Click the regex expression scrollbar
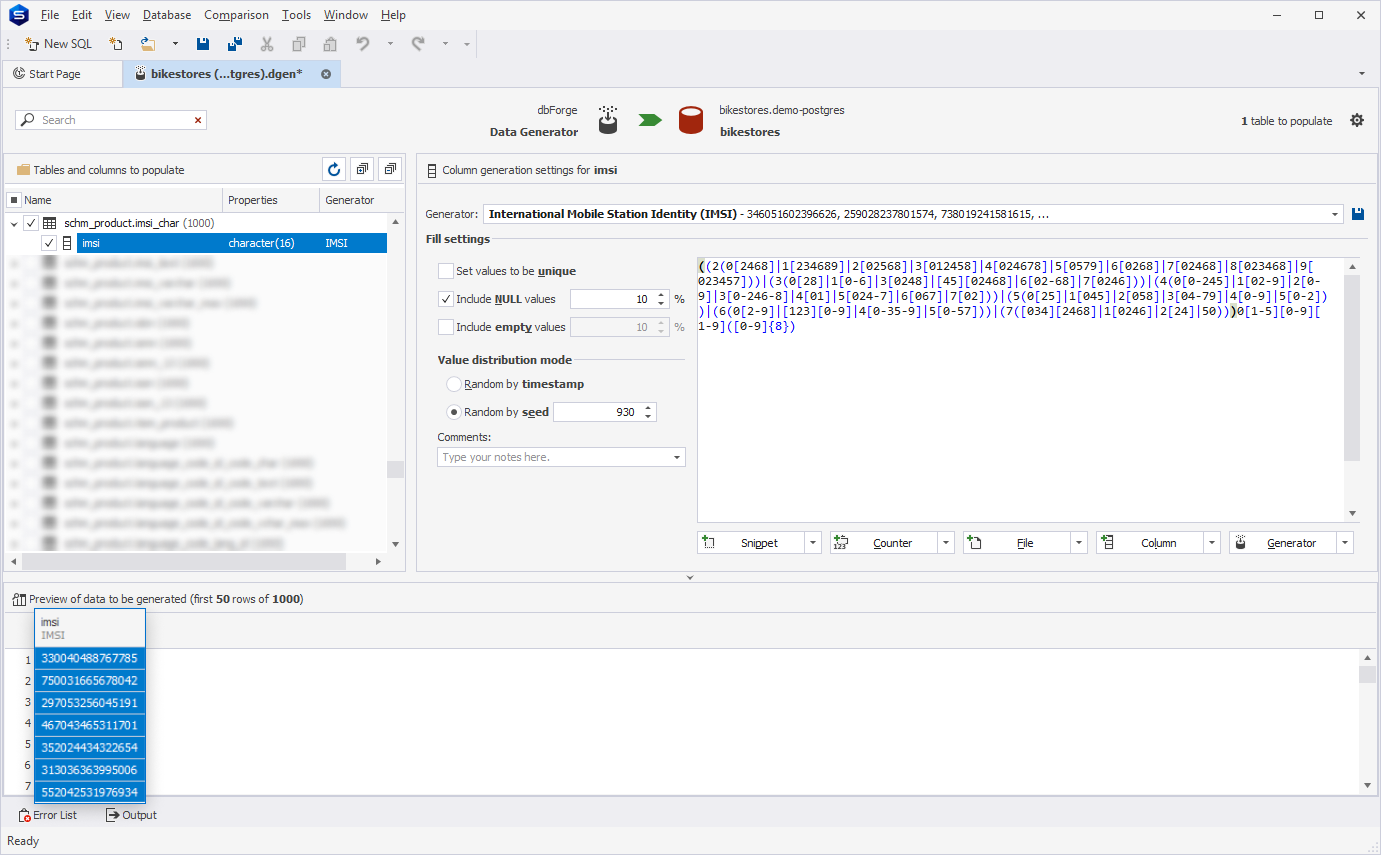1381x855 pixels. (x=1352, y=368)
